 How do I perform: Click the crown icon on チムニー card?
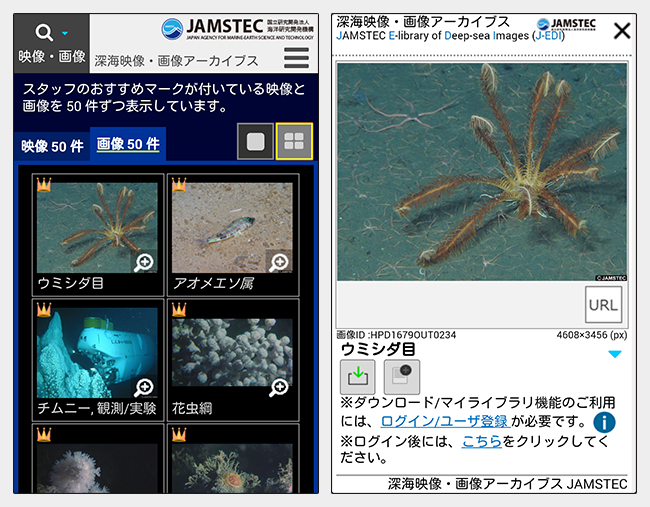tap(44, 309)
